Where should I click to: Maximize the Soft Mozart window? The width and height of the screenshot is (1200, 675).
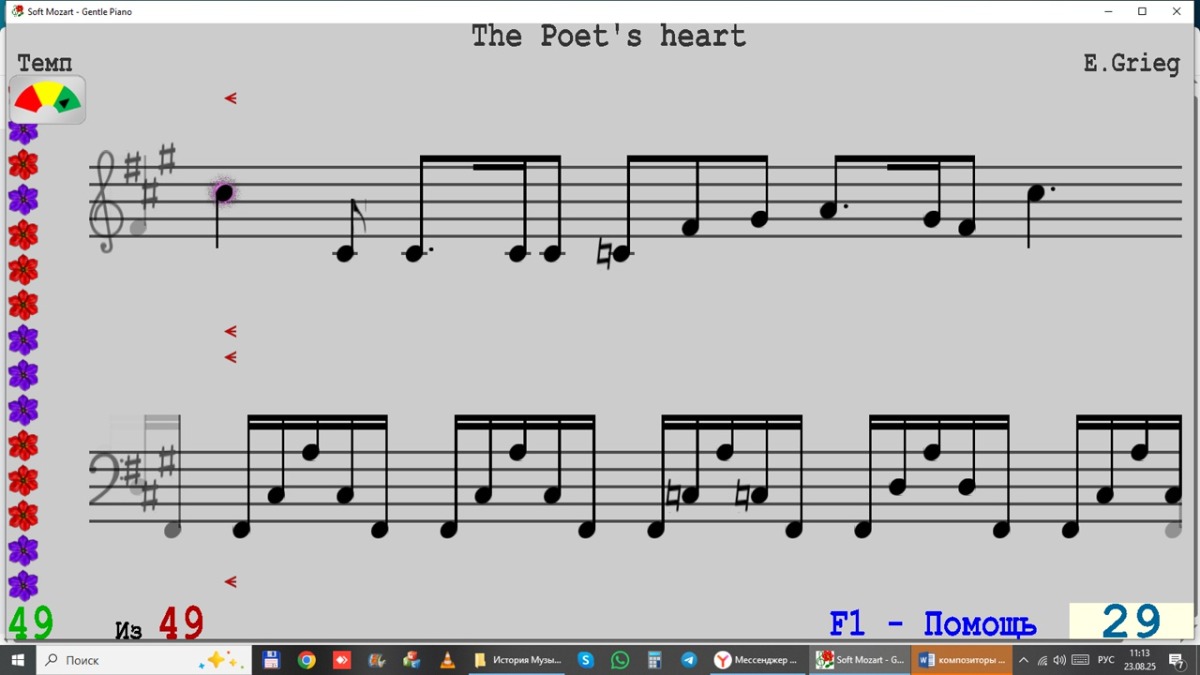point(1142,12)
